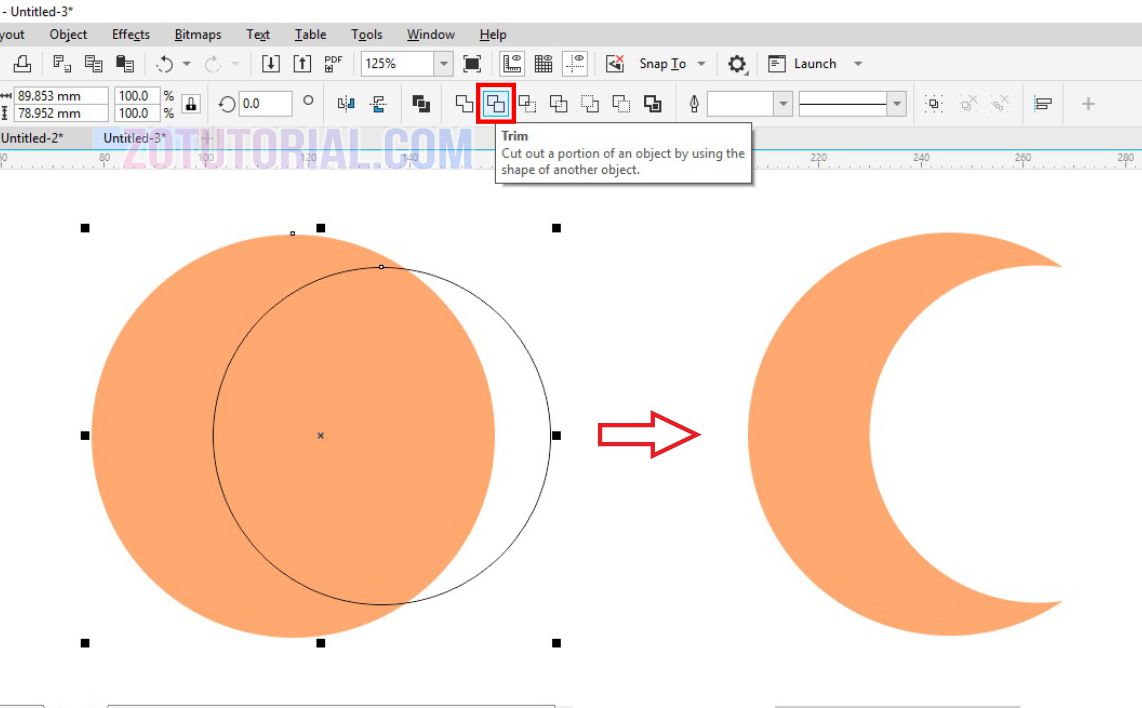Click the Launch application button
The height and width of the screenshot is (708, 1142).
(x=803, y=64)
